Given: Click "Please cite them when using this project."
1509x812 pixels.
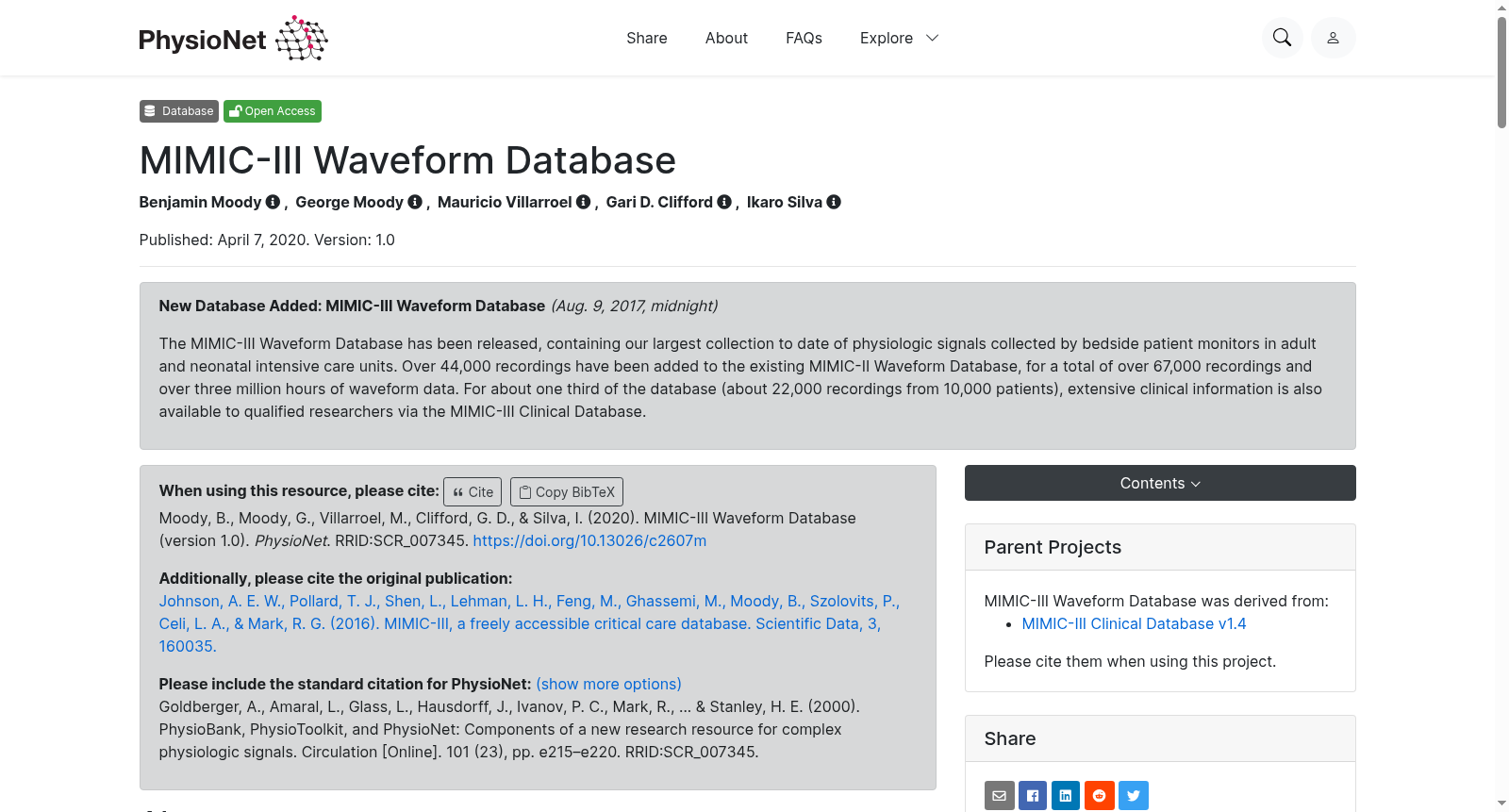Looking at the screenshot, I should [1130, 661].
